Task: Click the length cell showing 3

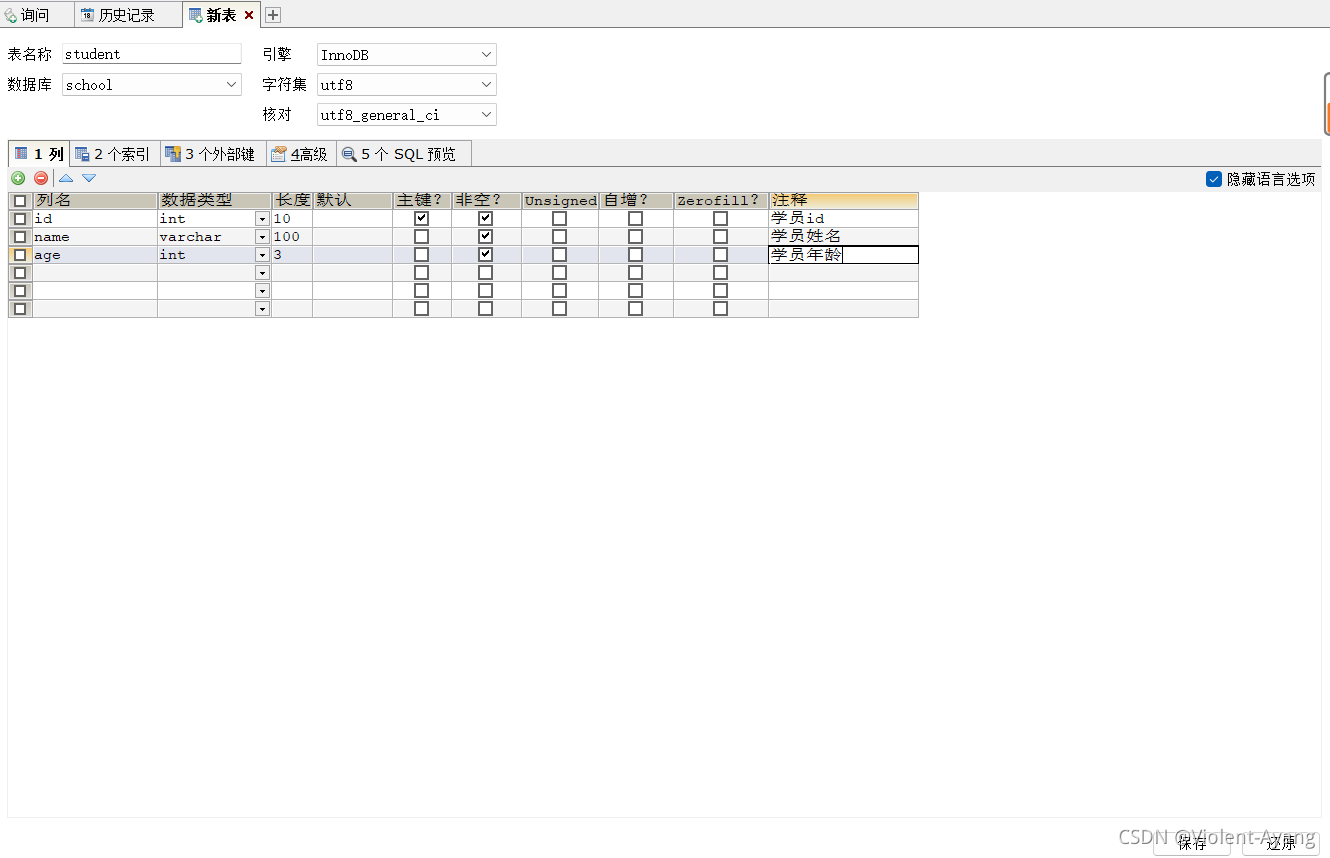Action: click(x=292, y=254)
